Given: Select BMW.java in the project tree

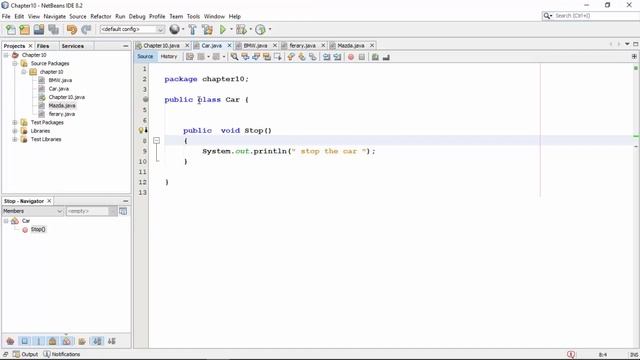Looking at the screenshot, I should click(x=60, y=80).
